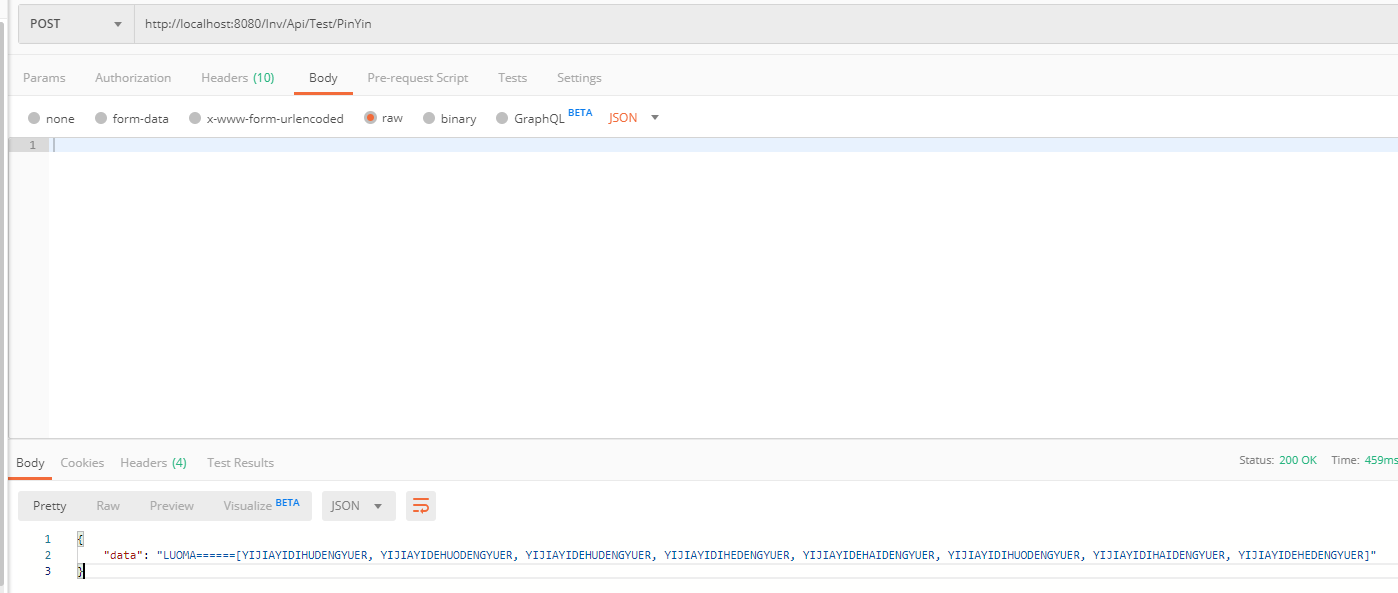Open the response JSON format dropdown

pos(358,506)
